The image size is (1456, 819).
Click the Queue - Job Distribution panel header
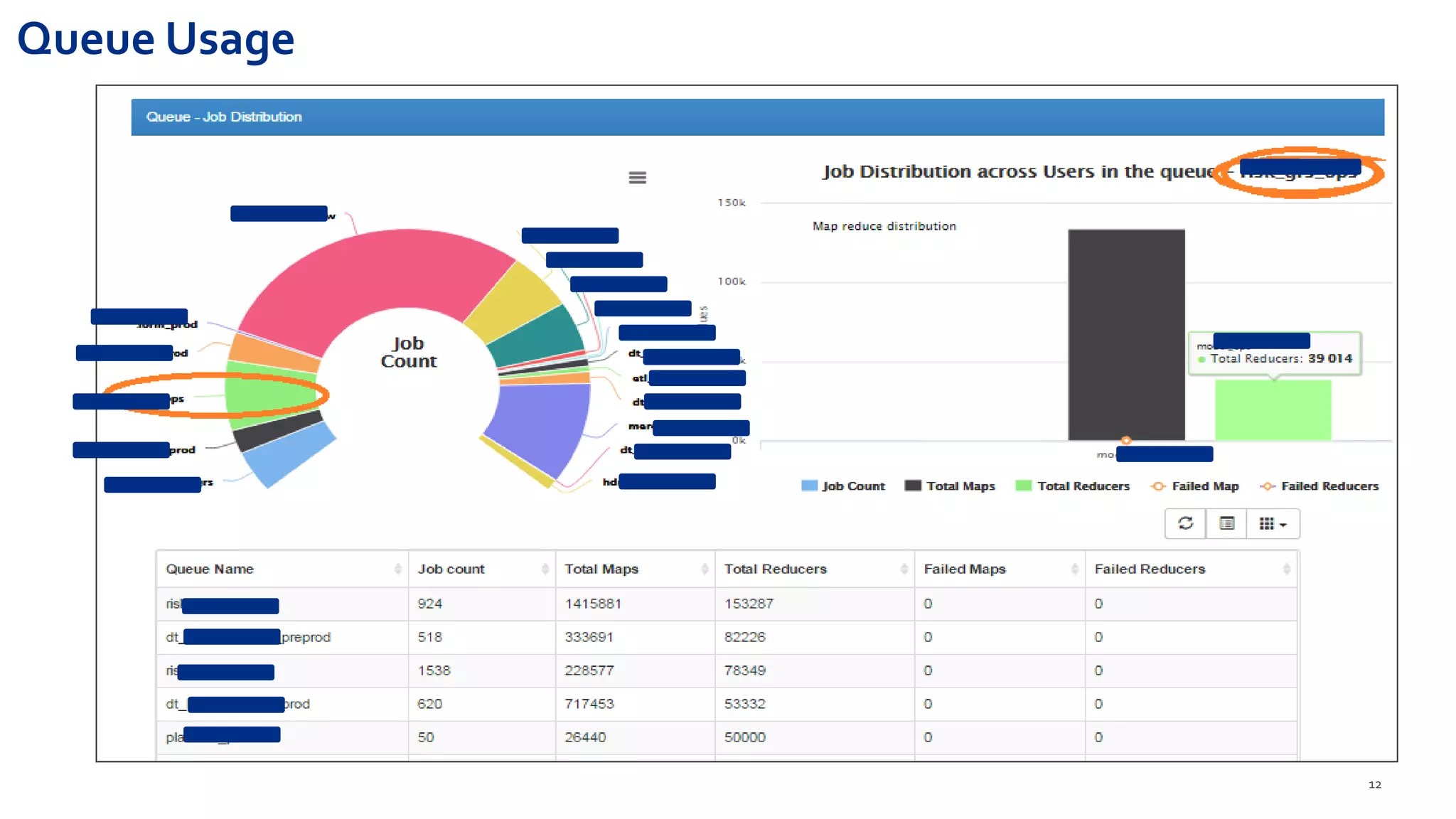click(x=224, y=117)
